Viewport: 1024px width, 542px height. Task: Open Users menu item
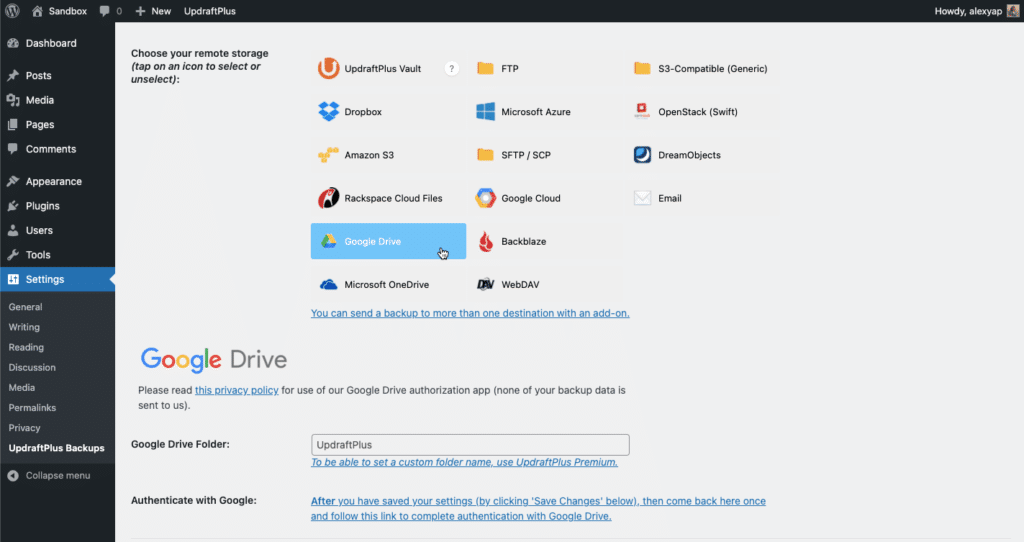point(57,231)
